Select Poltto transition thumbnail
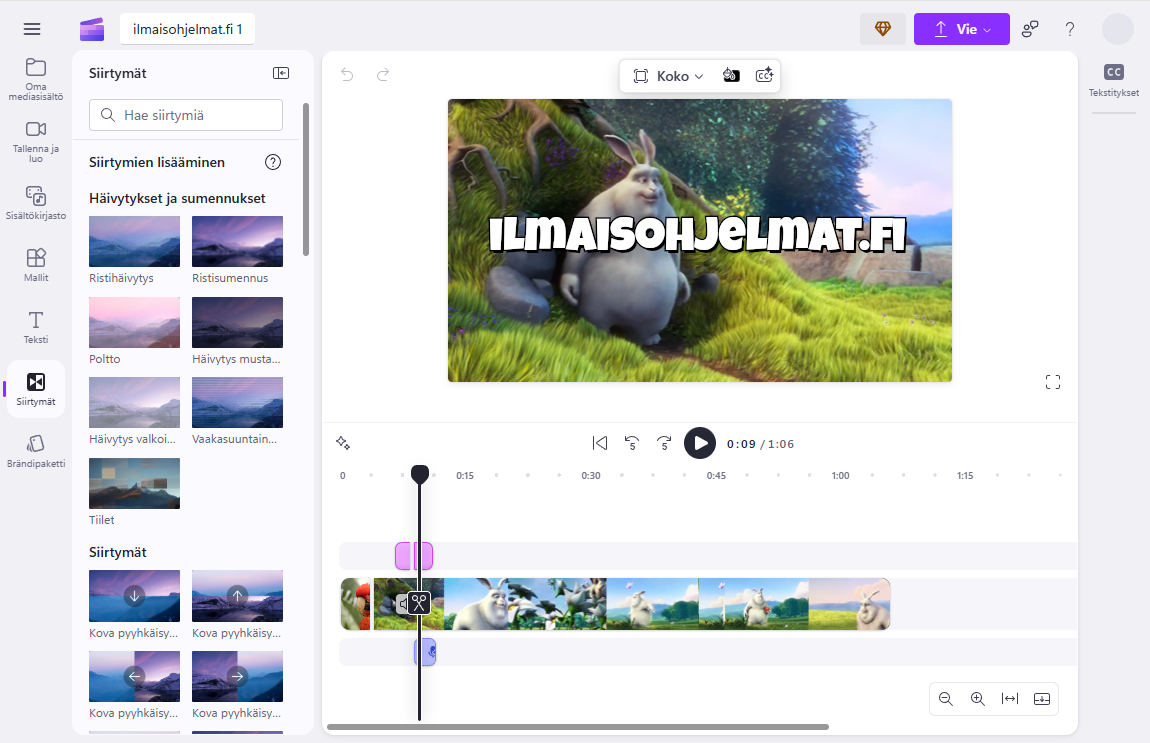1150x743 pixels. [x=134, y=322]
